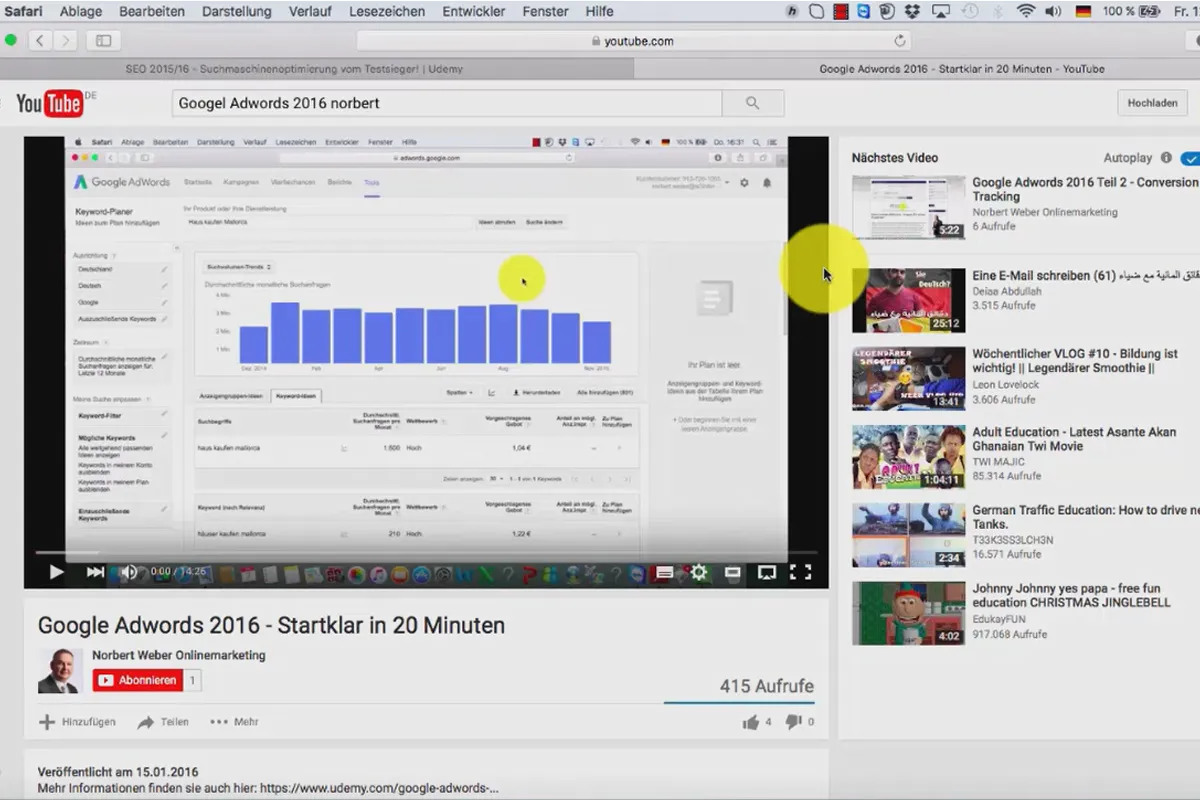Screen dimensions: 1200x800
Task: Click the Hochladen upload button
Action: click(x=1152, y=103)
